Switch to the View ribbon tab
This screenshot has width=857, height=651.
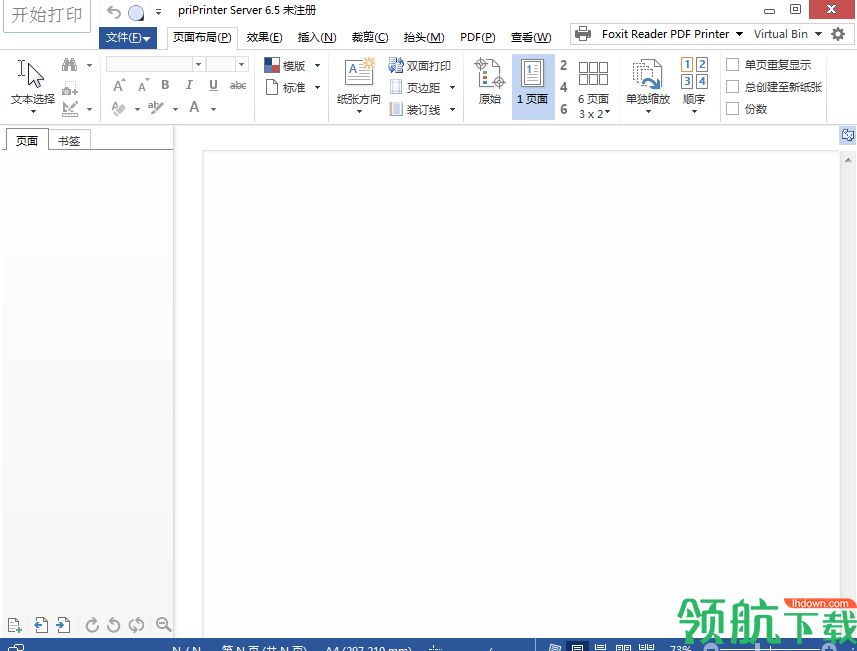(x=531, y=37)
